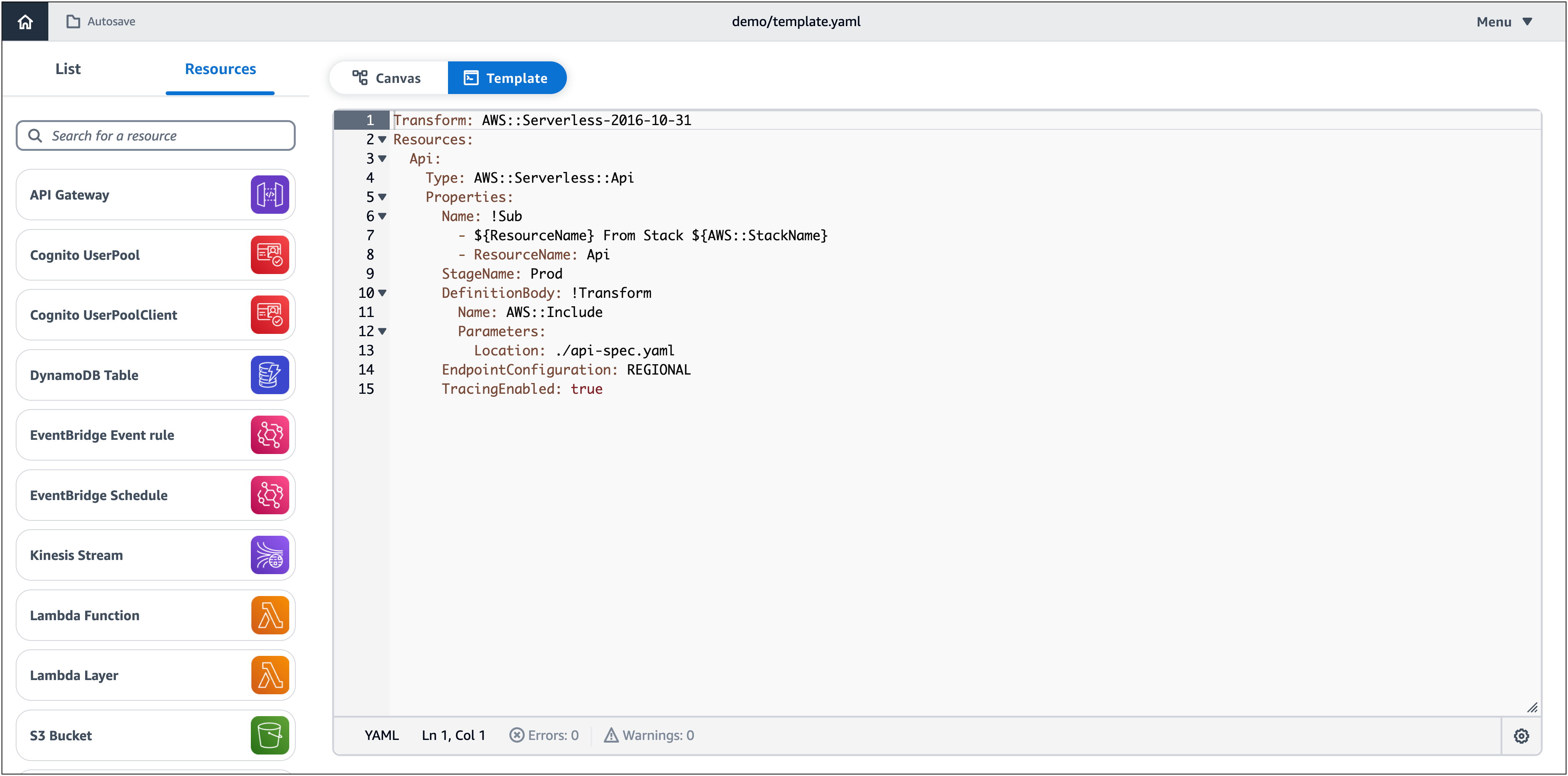Click the Lambda Function icon
Image resolution: width=1568 pixels, height=776 pixels.
coord(270,615)
